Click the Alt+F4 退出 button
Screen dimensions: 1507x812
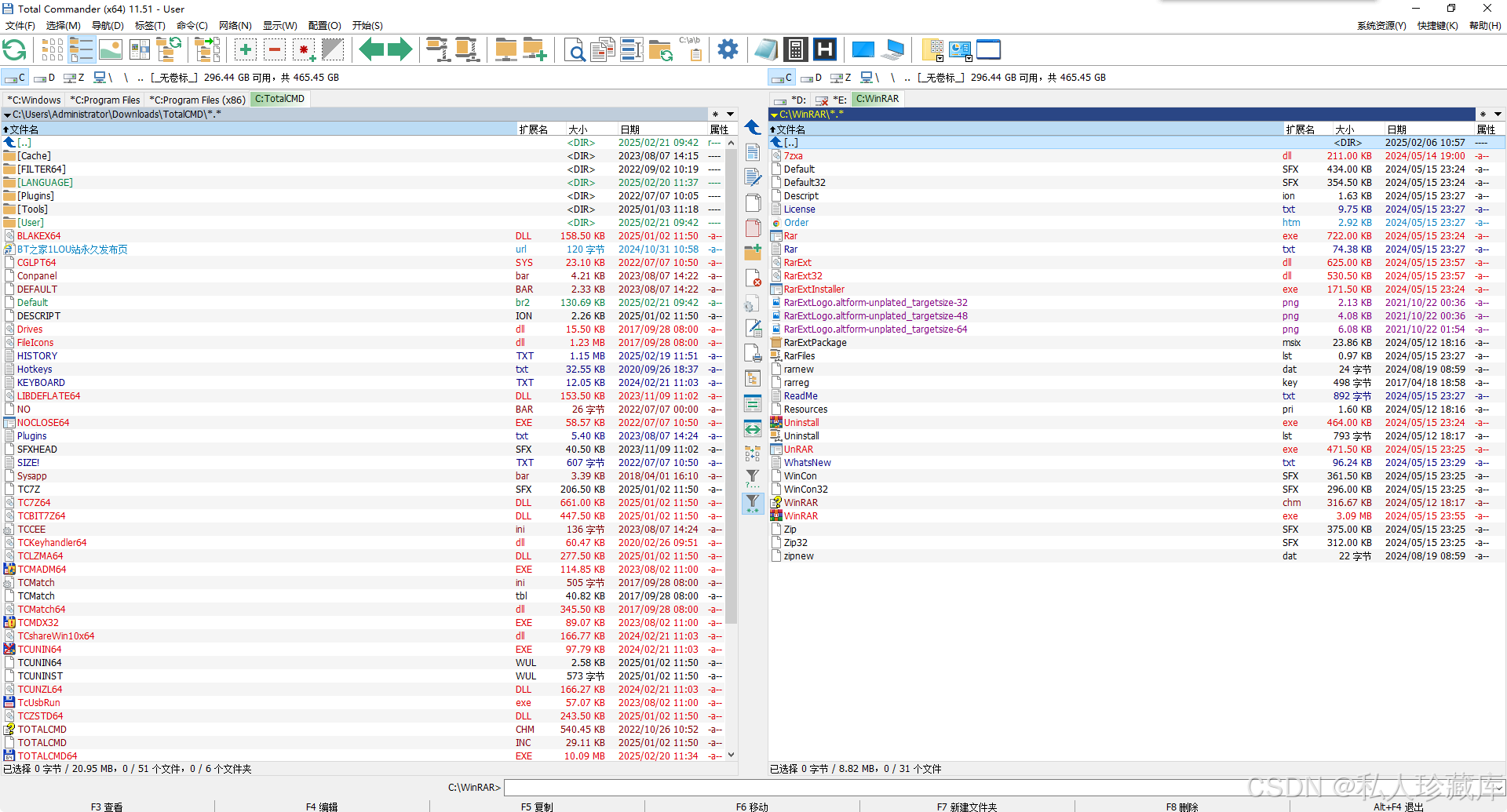[x=1398, y=807]
